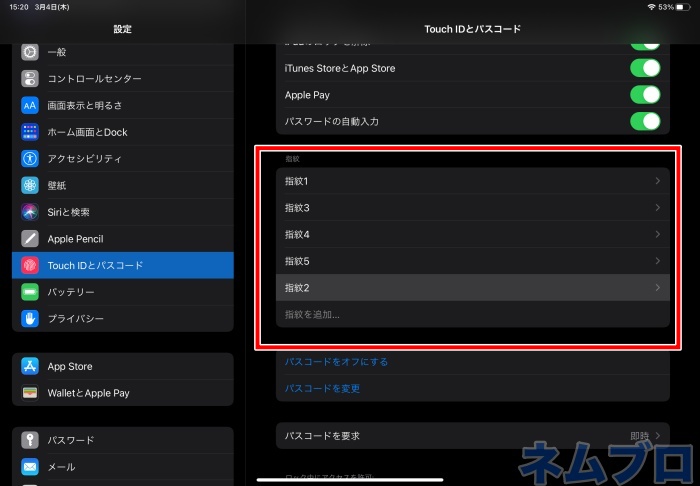Tap the Display & Brightness AA icon
The image size is (700, 486).
pyautogui.click(x=30, y=105)
